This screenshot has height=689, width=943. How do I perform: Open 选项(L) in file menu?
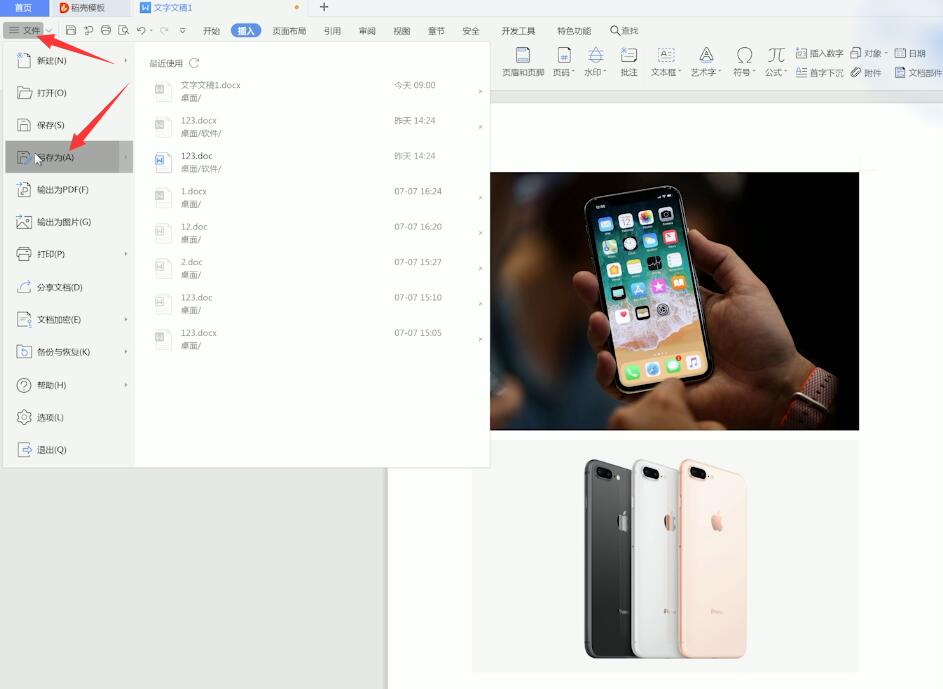click(x=69, y=417)
